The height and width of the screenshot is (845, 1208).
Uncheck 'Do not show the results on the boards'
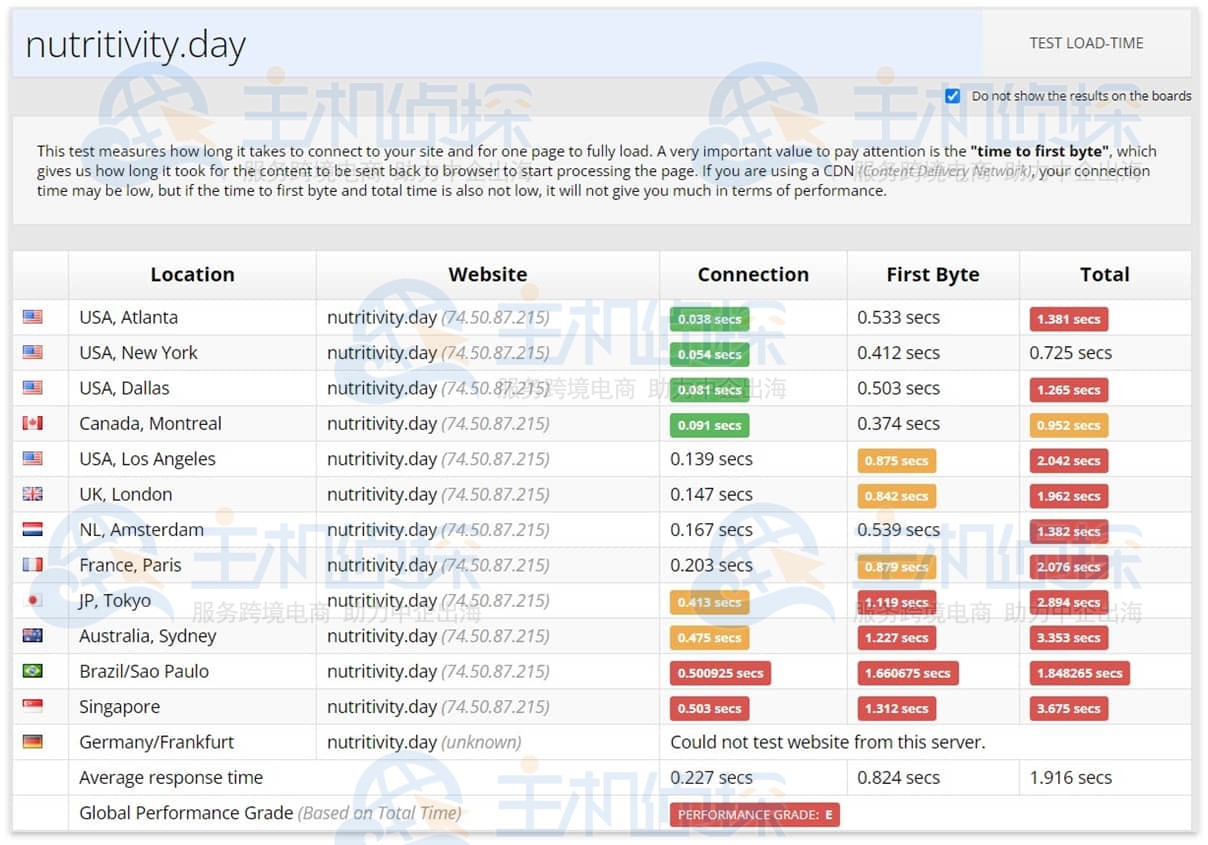pos(953,96)
